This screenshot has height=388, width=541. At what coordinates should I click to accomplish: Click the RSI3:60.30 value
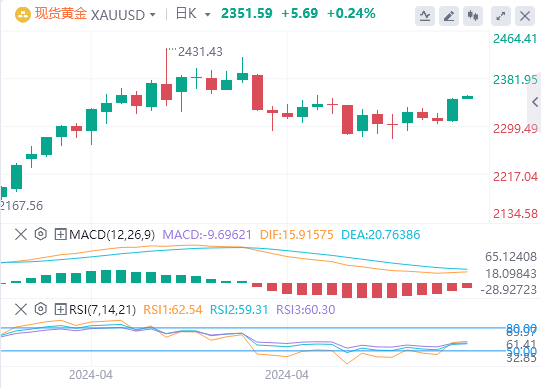click(x=306, y=309)
